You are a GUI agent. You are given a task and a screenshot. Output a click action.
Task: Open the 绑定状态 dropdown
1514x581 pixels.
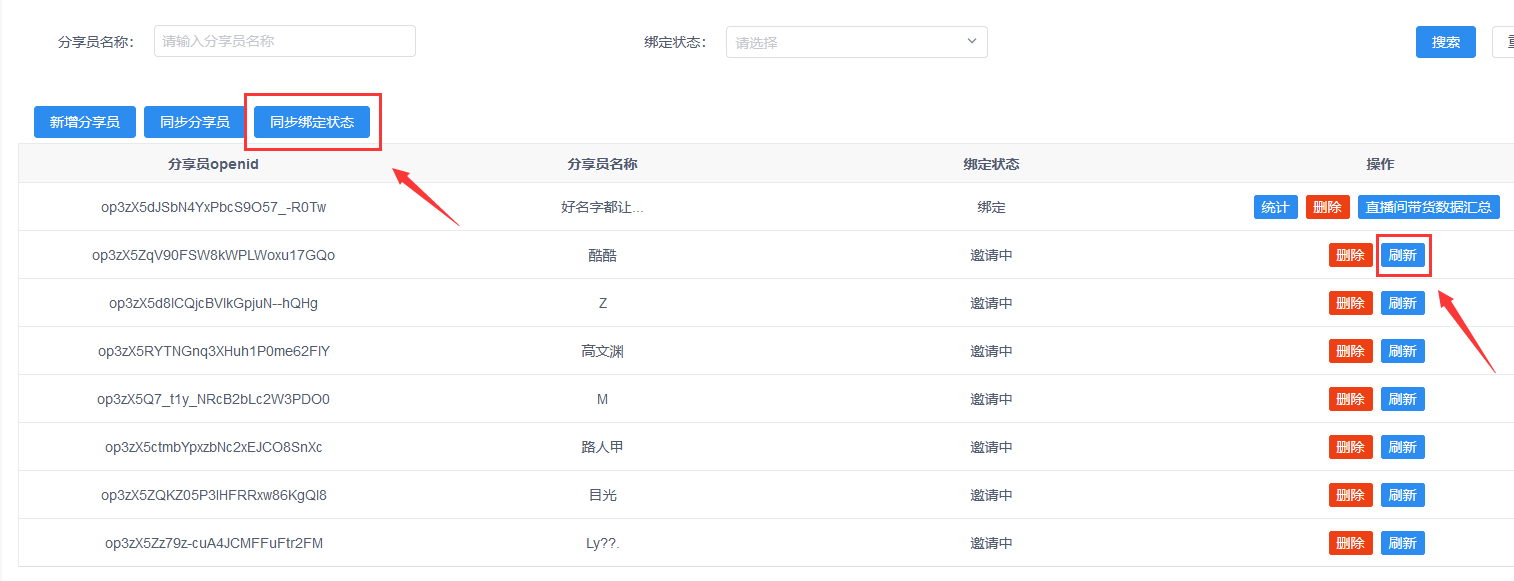coord(856,42)
